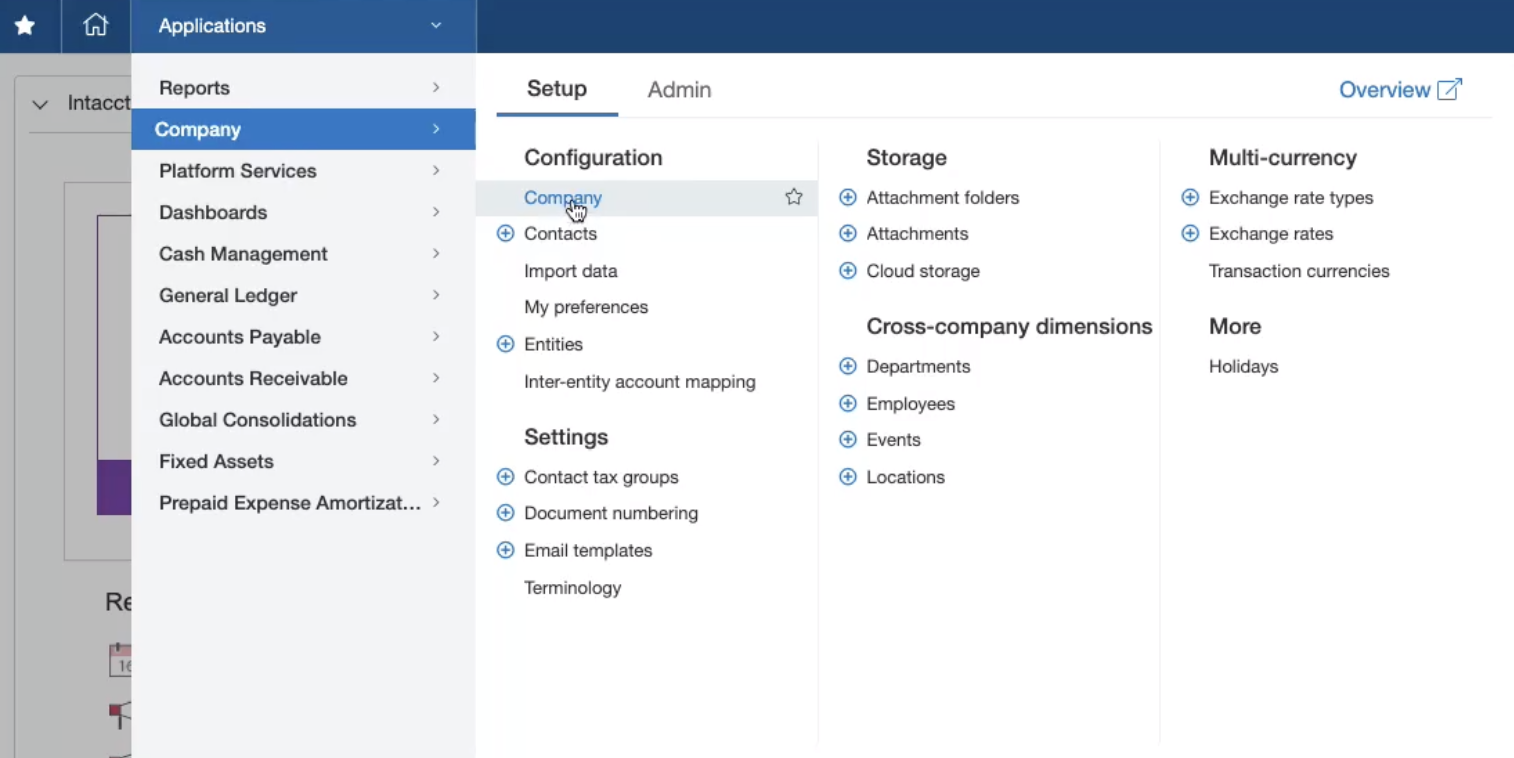Collapse the Intacct dashboard section chevron
The width and height of the screenshot is (1514, 758).
click(40, 104)
